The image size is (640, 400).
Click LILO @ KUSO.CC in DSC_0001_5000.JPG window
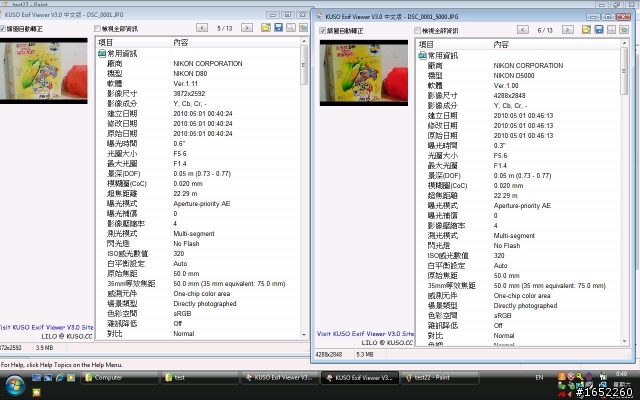(387, 342)
